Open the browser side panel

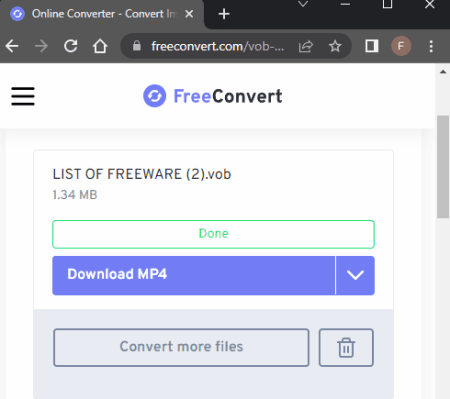[x=372, y=46]
